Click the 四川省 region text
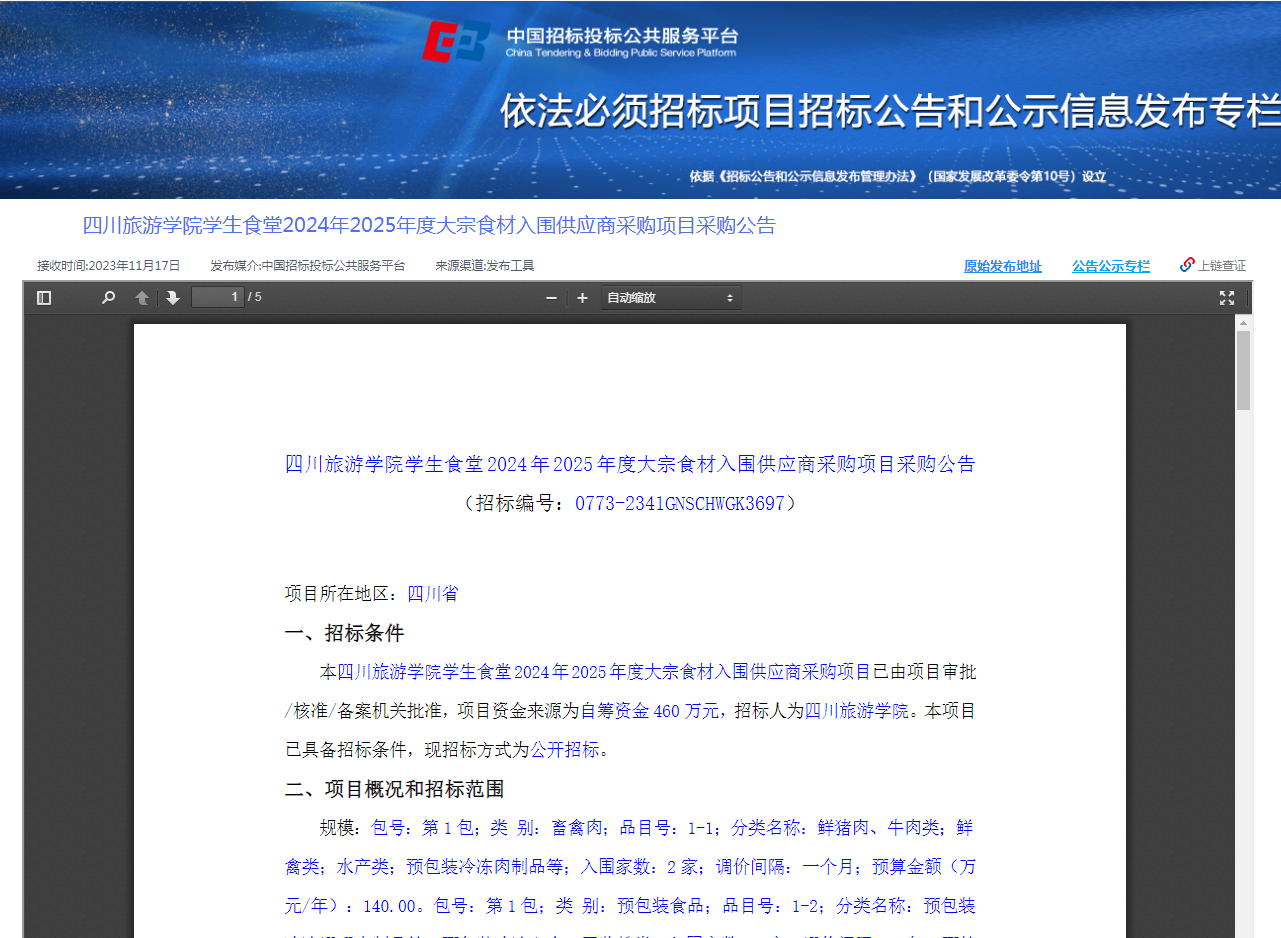Image resolution: width=1281 pixels, height=938 pixels. tap(433, 594)
